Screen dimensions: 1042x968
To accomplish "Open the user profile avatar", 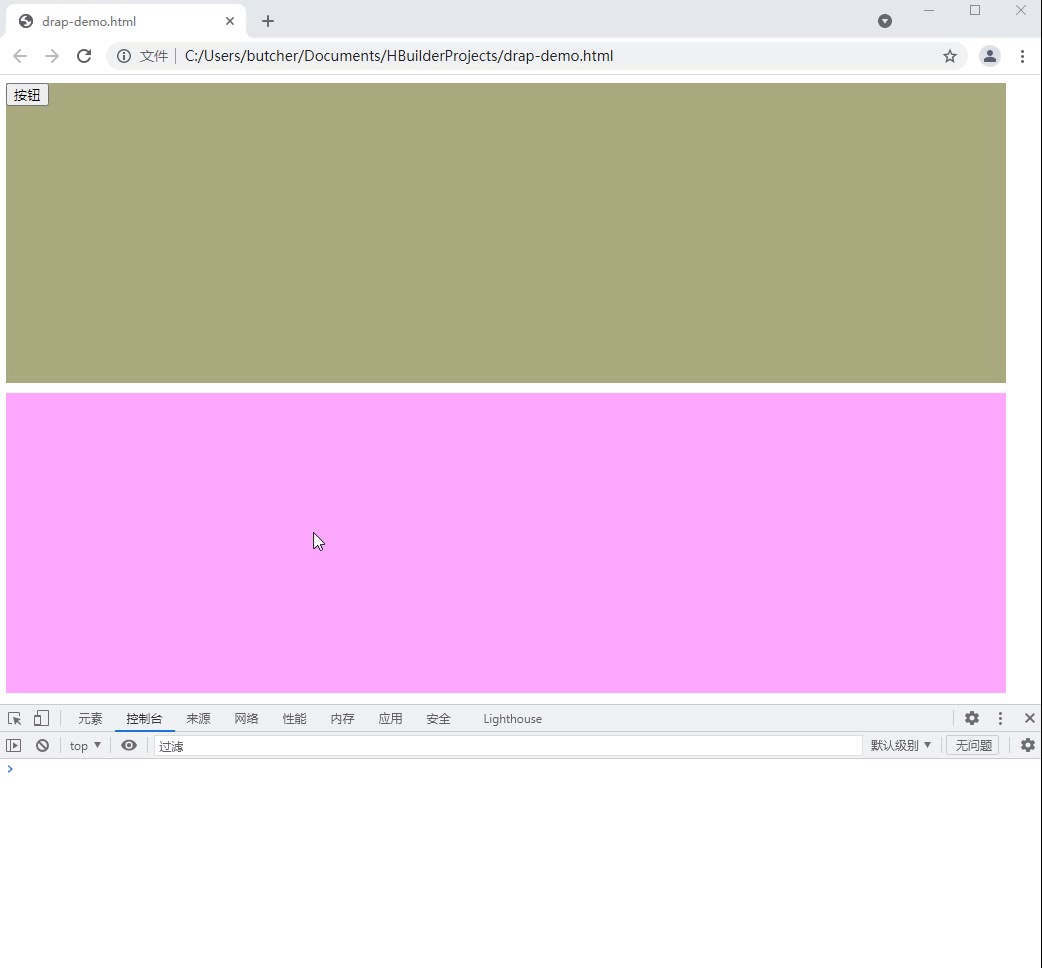I will tap(990, 56).
